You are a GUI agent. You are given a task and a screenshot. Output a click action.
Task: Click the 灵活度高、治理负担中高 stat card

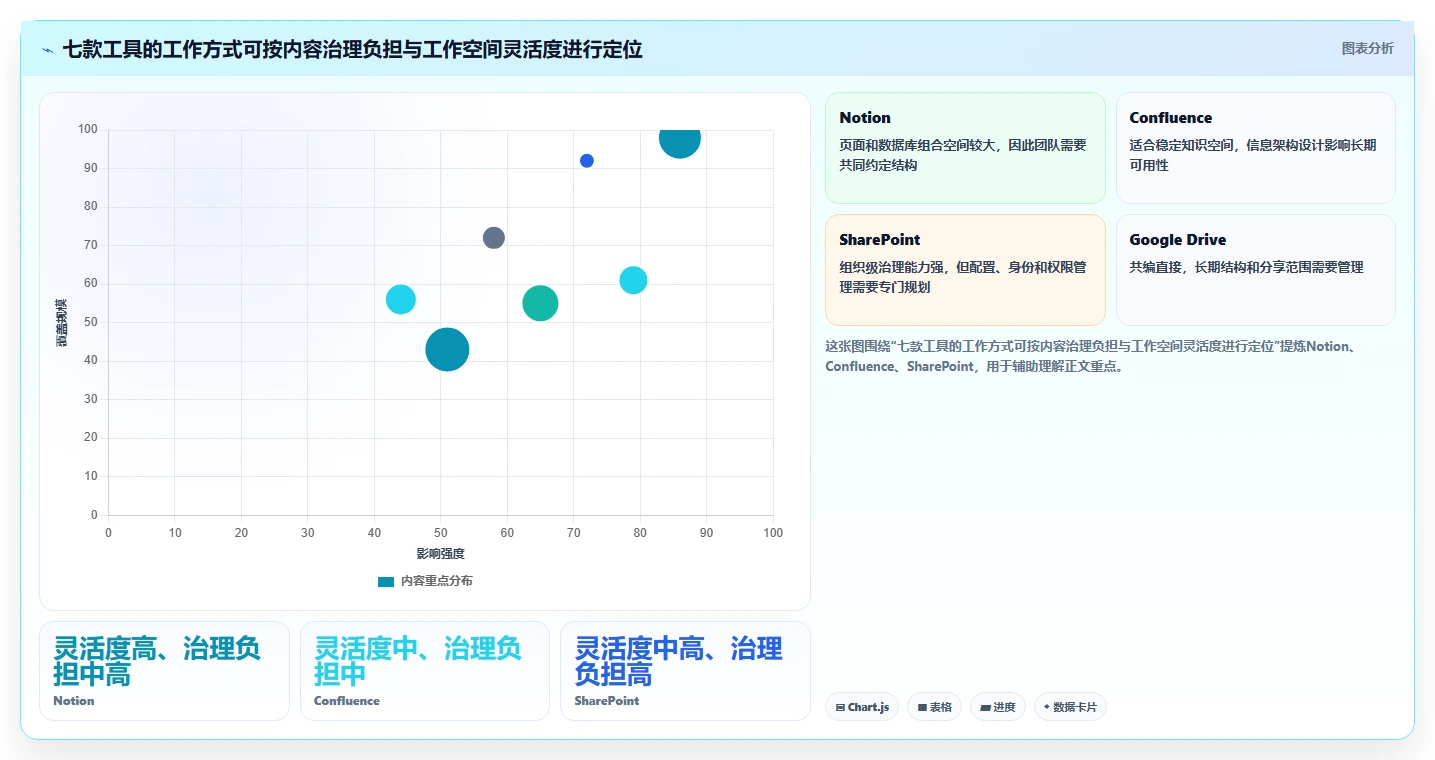164,671
